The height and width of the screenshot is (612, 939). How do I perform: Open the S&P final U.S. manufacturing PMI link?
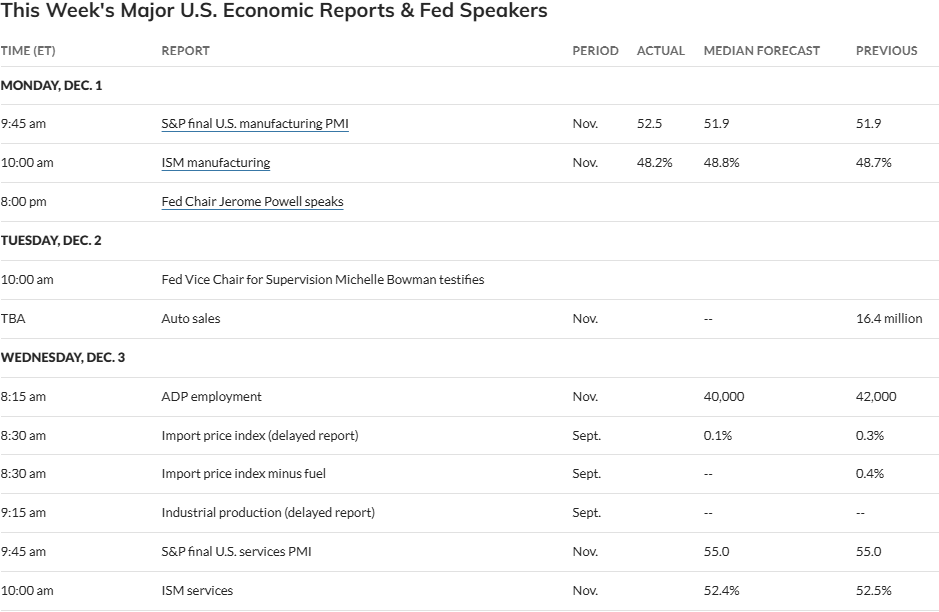(x=255, y=124)
